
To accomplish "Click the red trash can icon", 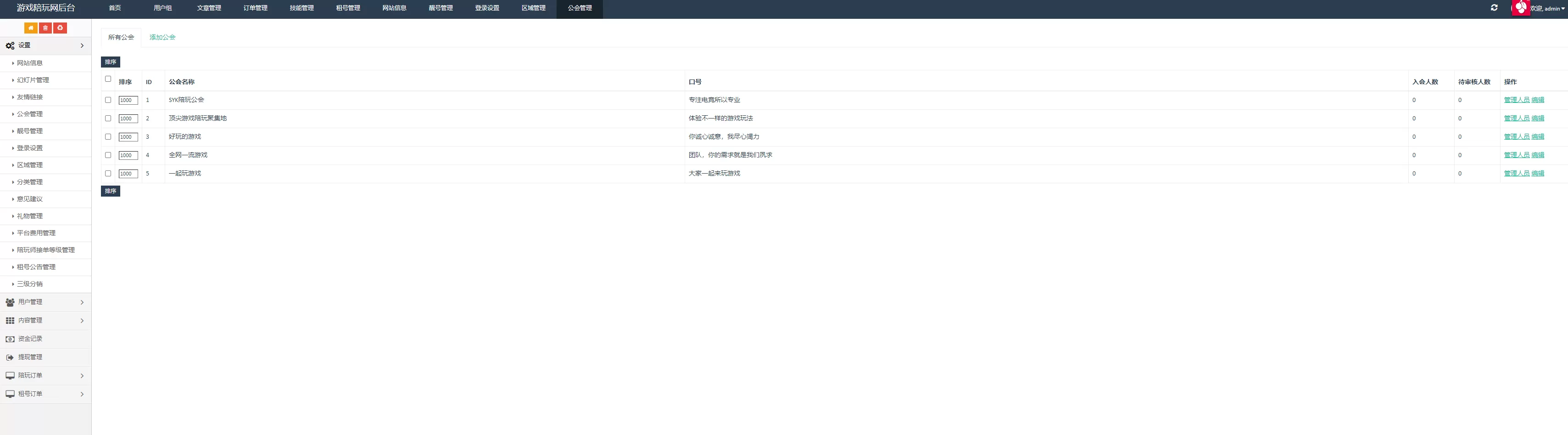I will tap(45, 28).
